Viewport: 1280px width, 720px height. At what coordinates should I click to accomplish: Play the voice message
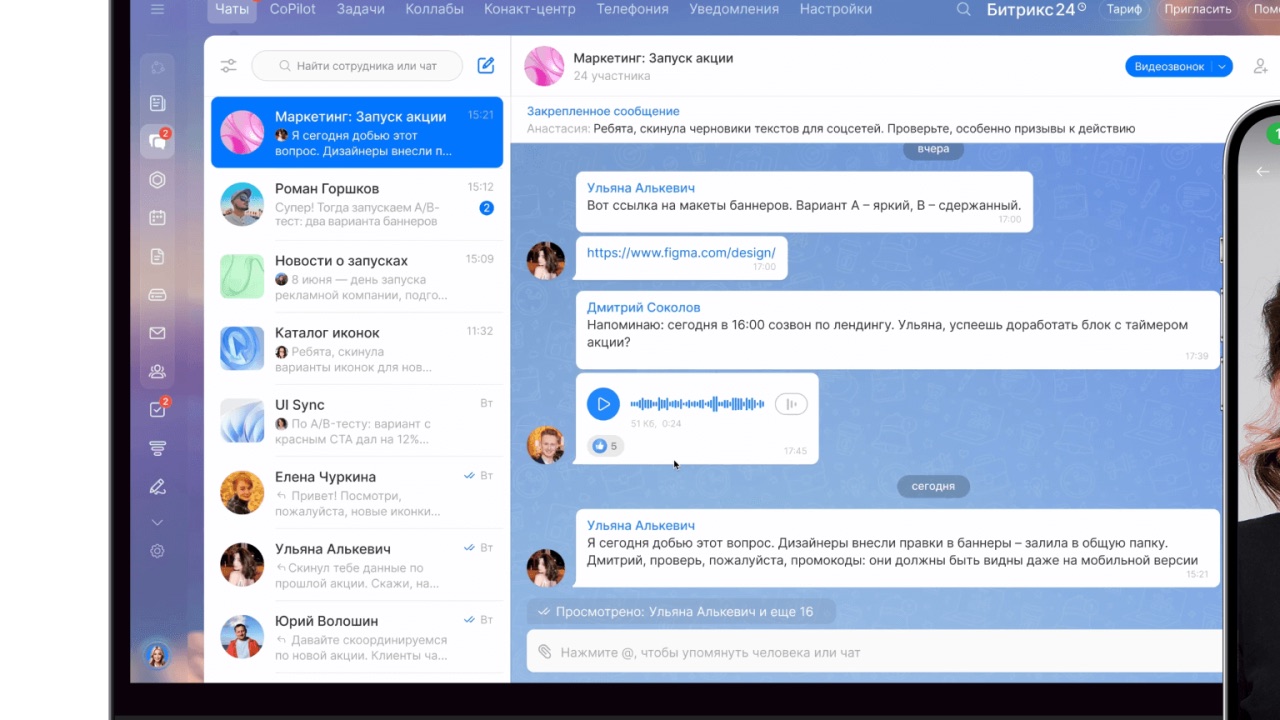[603, 404]
